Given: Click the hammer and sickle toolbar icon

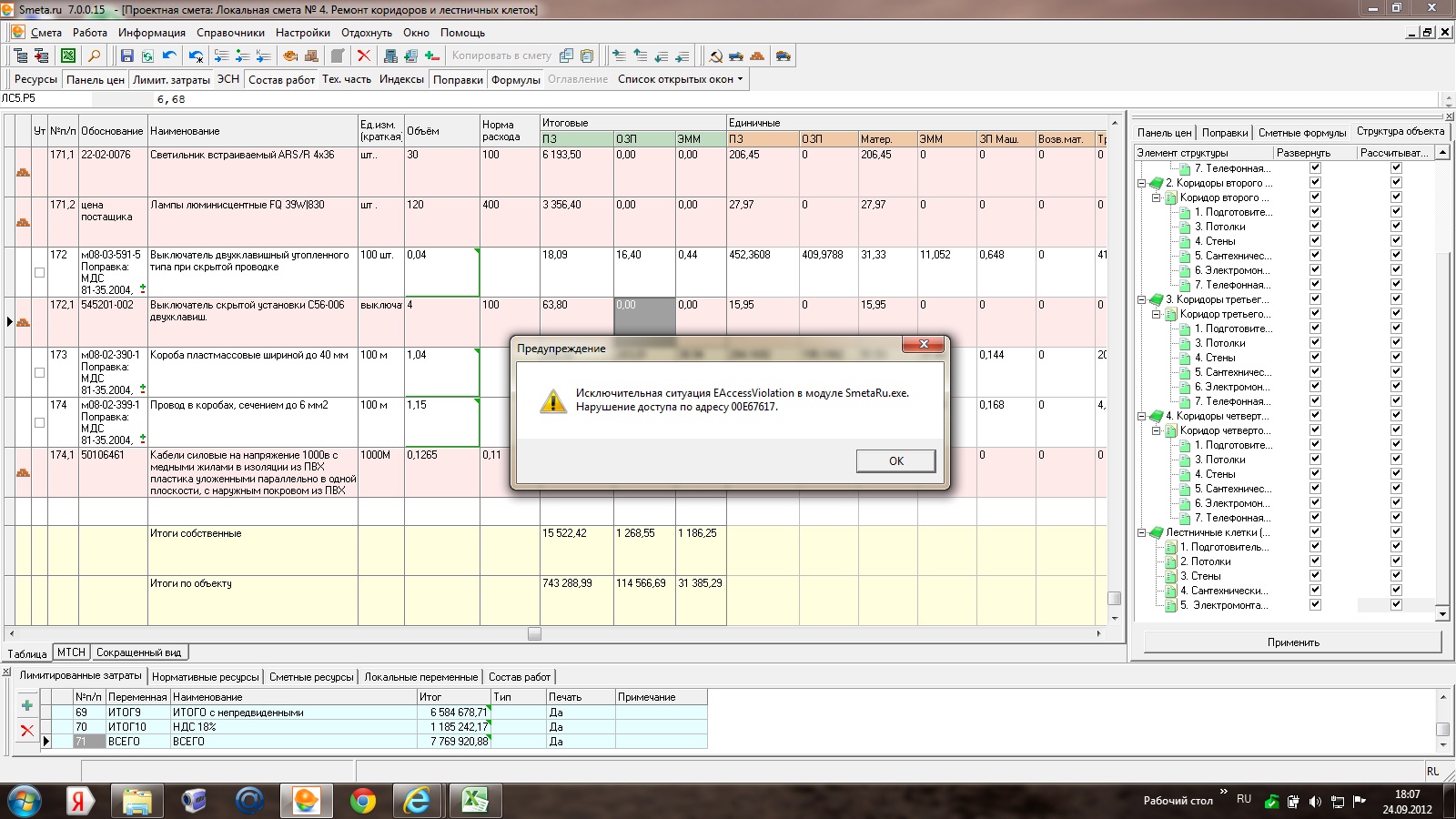Looking at the screenshot, I should [716, 56].
